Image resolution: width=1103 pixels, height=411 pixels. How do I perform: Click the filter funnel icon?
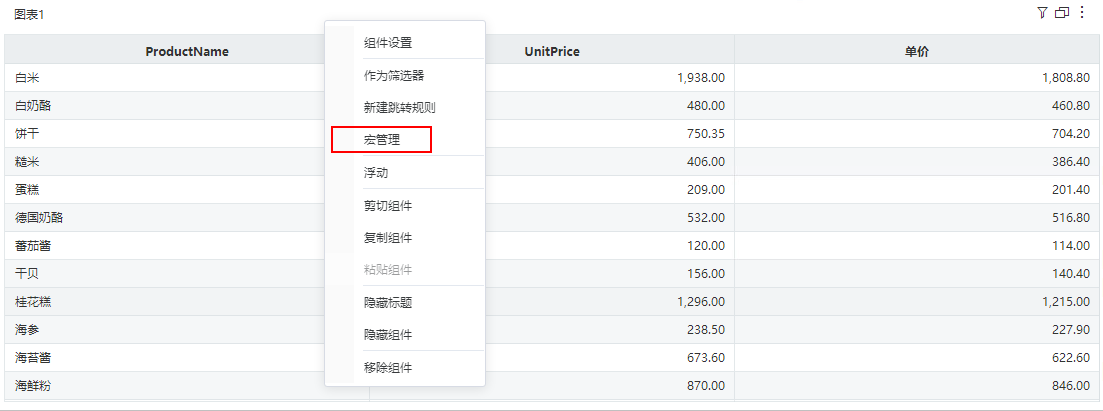1043,13
